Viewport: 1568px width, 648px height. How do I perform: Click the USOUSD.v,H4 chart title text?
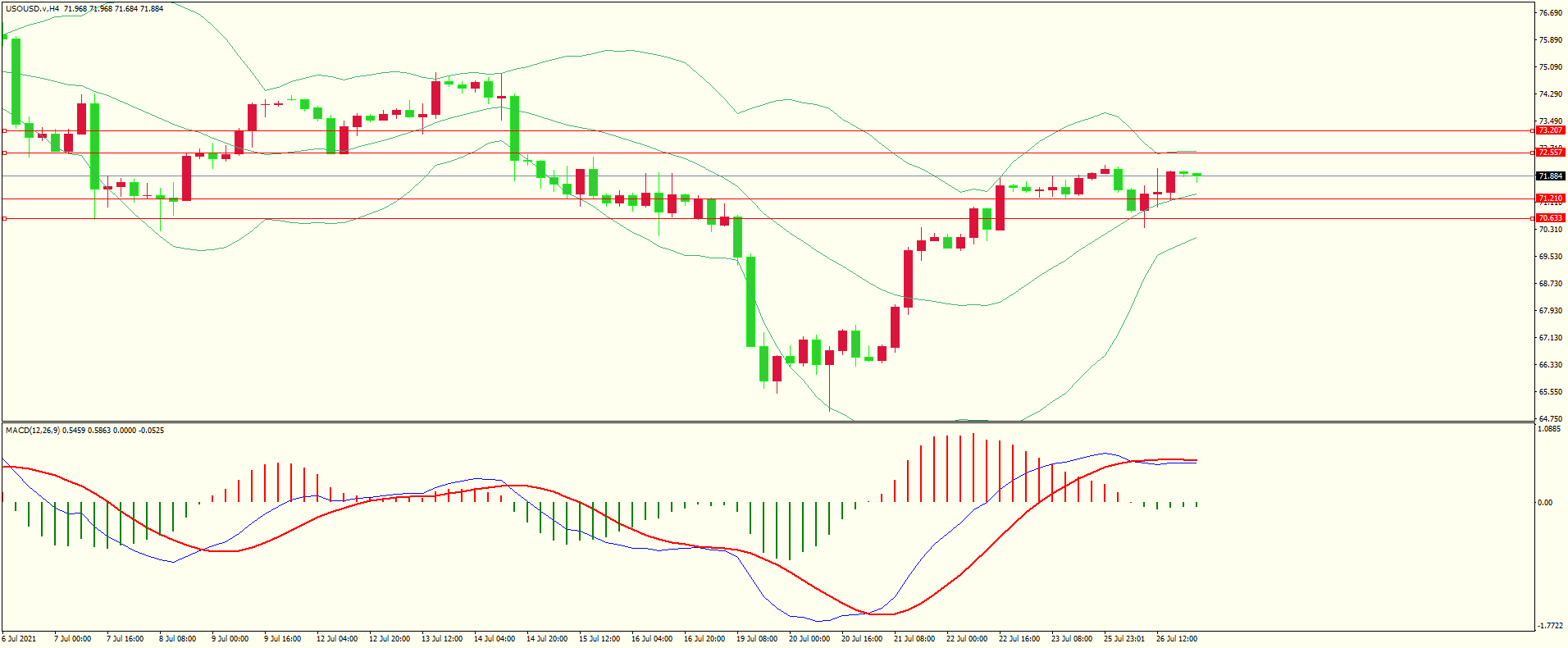pyautogui.click(x=32, y=9)
